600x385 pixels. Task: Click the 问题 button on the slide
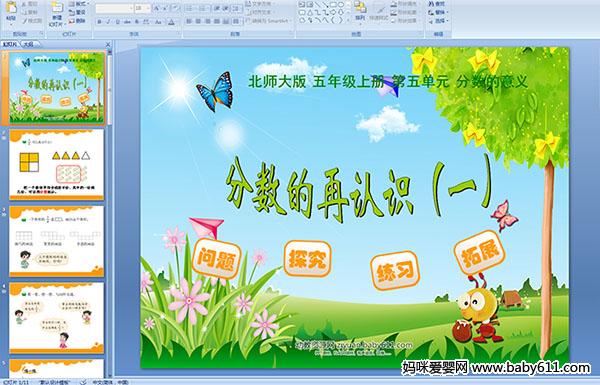click(x=216, y=258)
